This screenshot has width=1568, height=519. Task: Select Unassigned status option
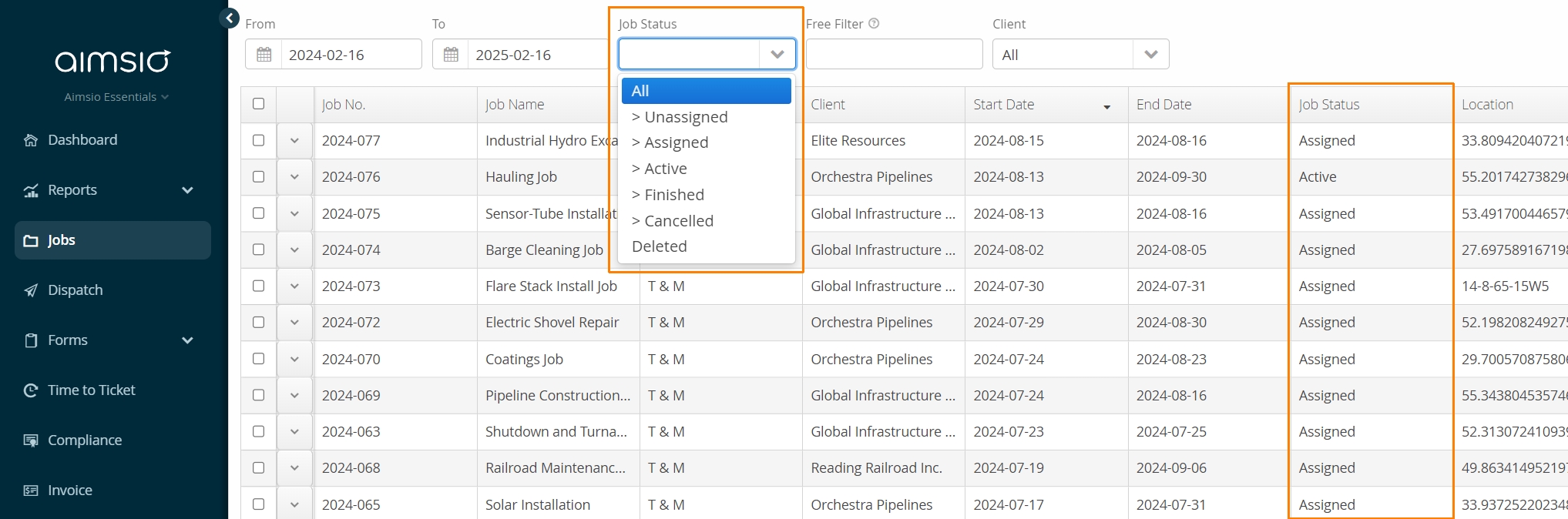[707, 117]
